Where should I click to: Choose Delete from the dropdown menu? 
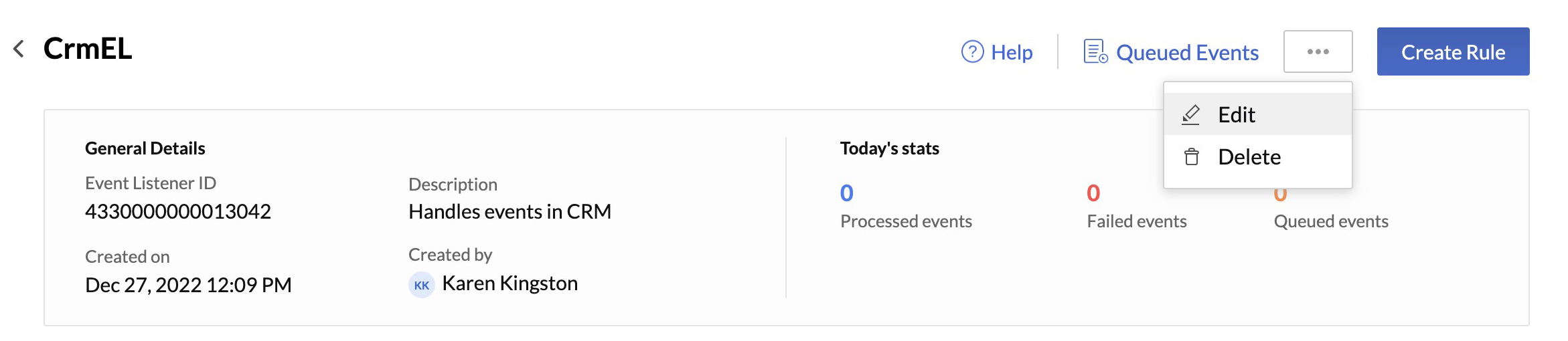[x=1249, y=157]
